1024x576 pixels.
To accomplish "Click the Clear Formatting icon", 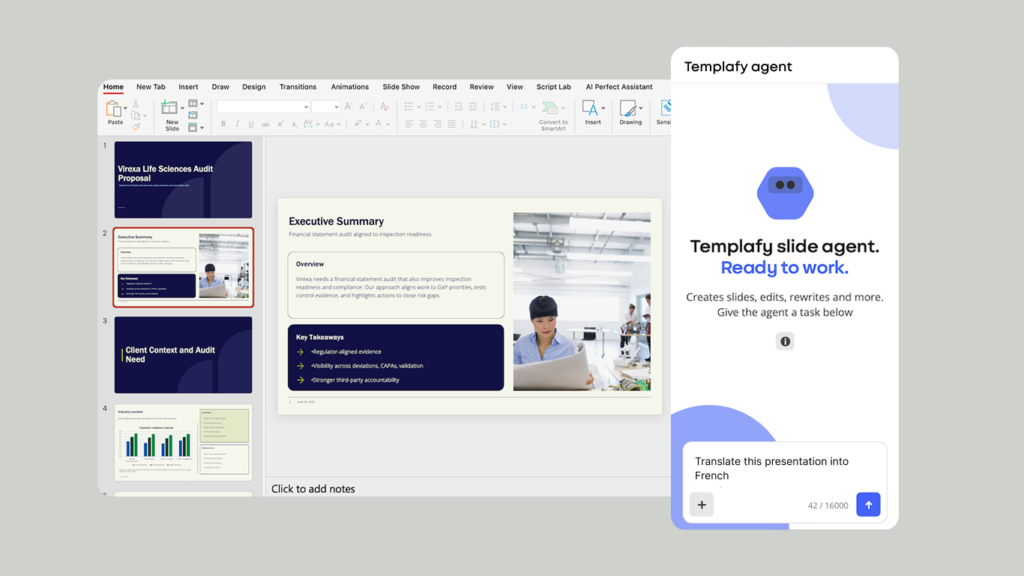I will [385, 106].
